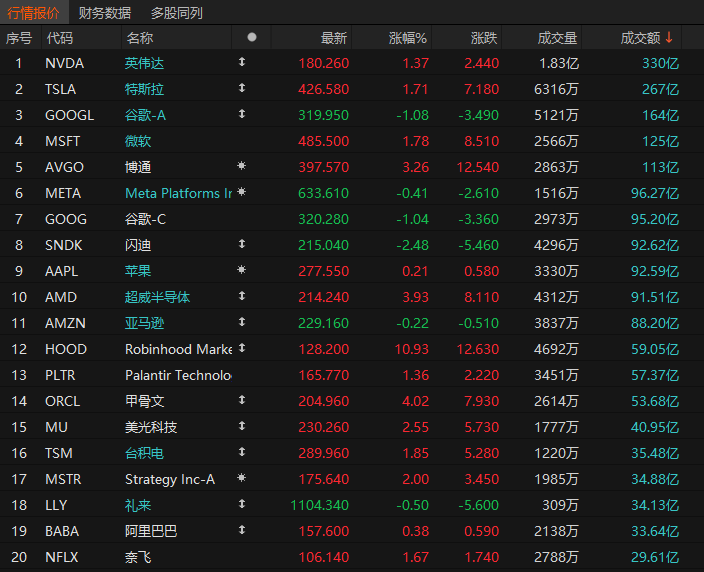The width and height of the screenshot is (704, 572).
Task: Click the up-down arrow icon in AMD row
Action: pyautogui.click(x=242, y=296)
